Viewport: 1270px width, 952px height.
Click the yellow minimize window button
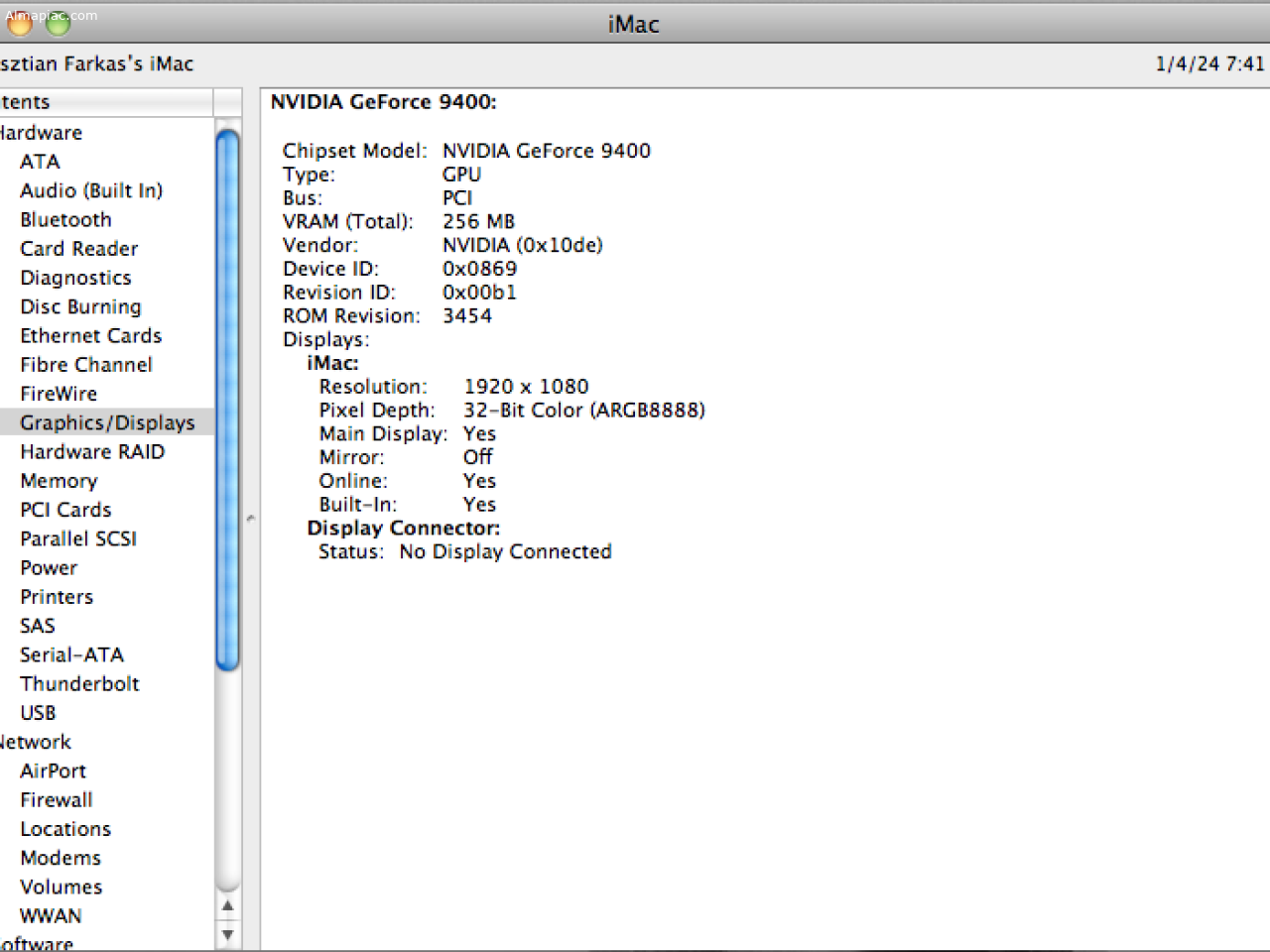pyautogui.click(x=21, y=22)
